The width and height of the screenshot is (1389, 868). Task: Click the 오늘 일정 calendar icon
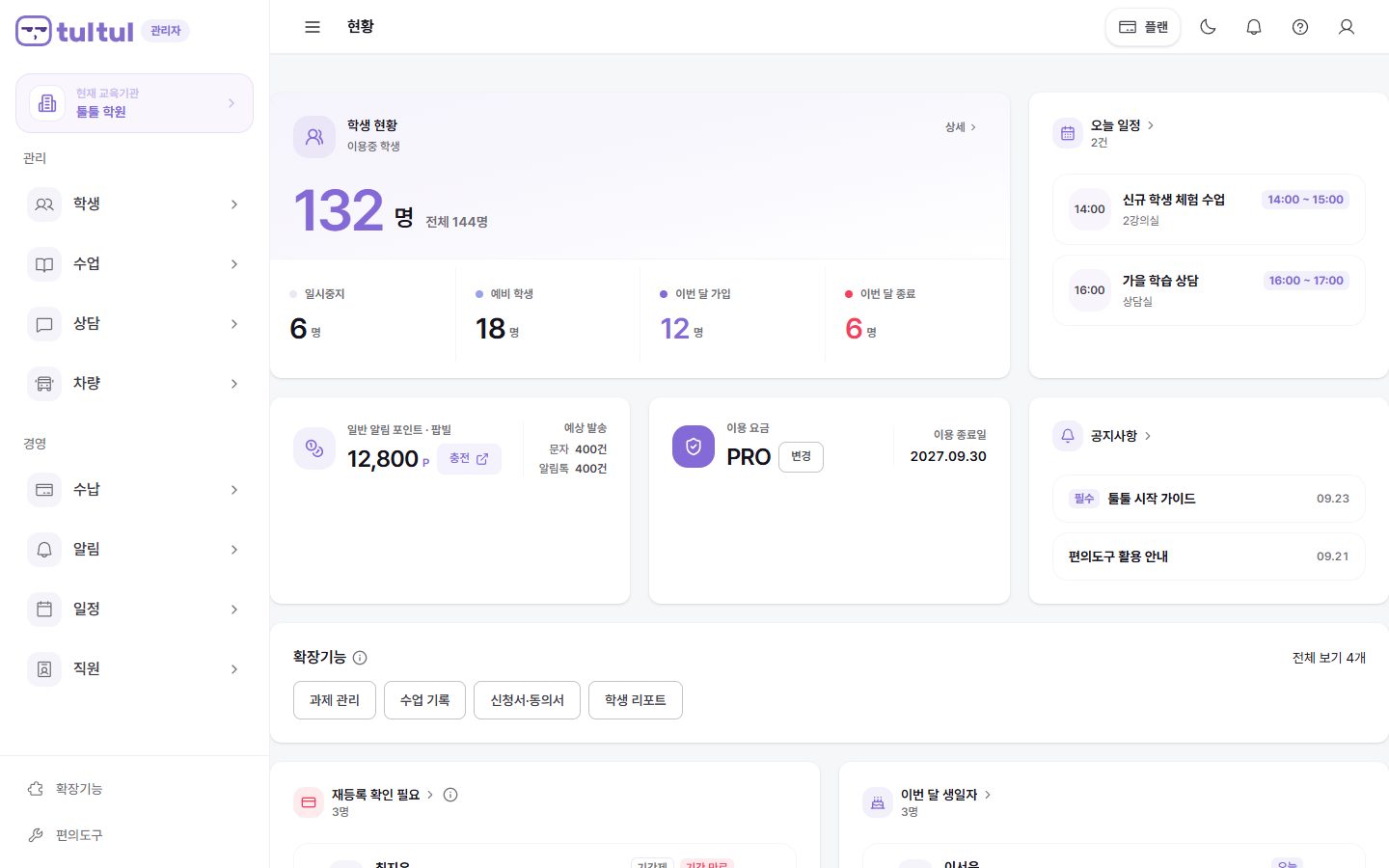click(1068, 133)
